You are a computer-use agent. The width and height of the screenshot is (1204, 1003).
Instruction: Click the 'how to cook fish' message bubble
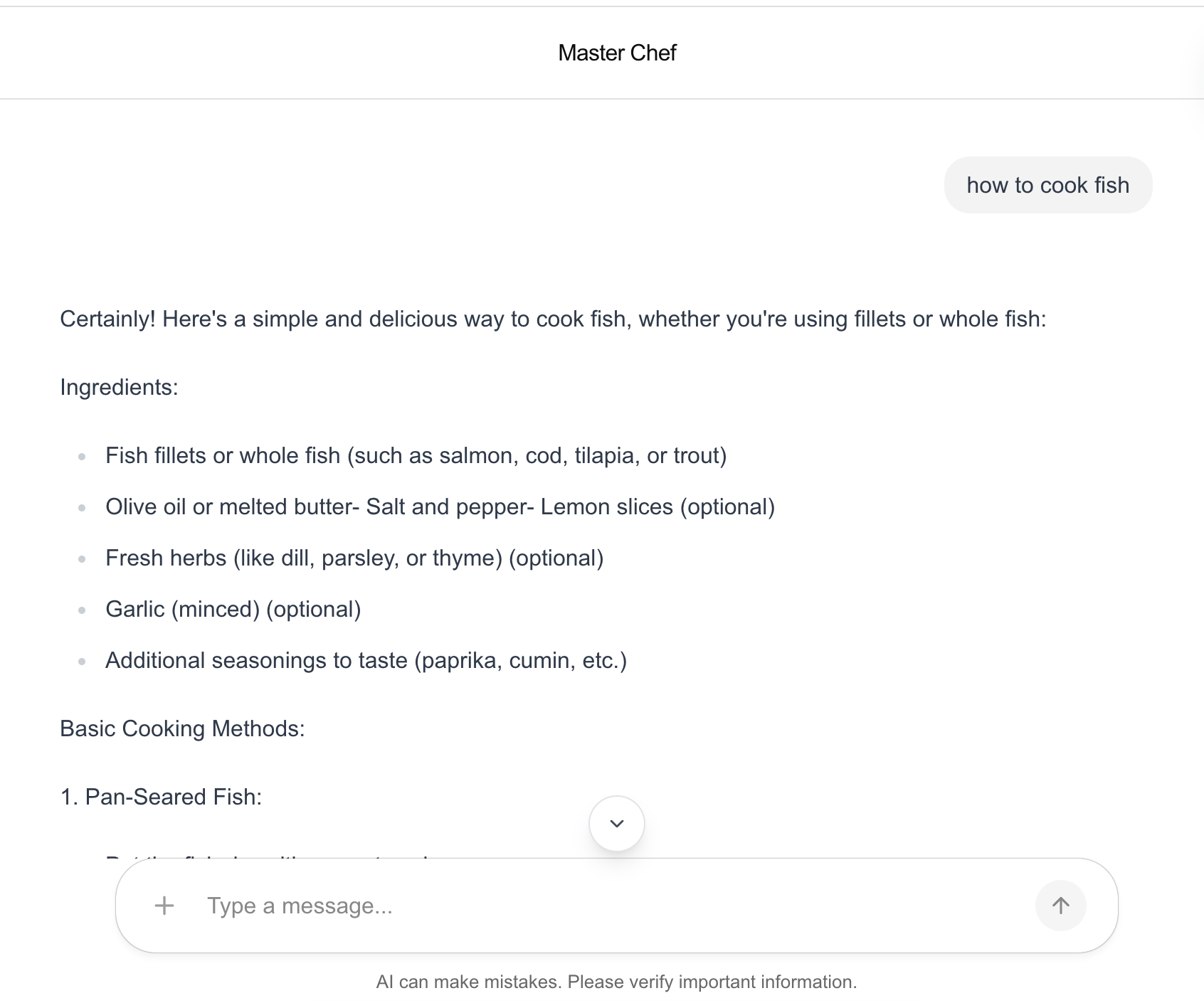click(1048, 185)
